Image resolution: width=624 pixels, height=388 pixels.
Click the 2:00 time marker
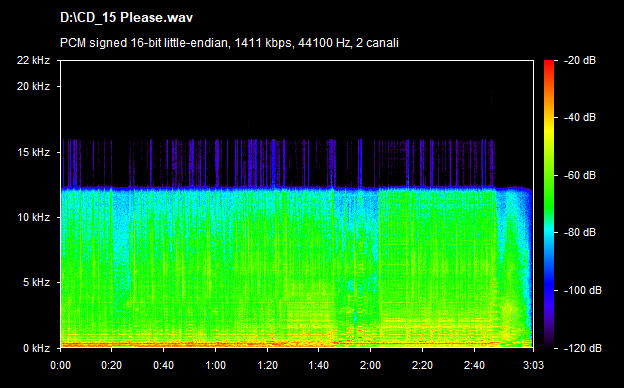click(x=370, y=365)
